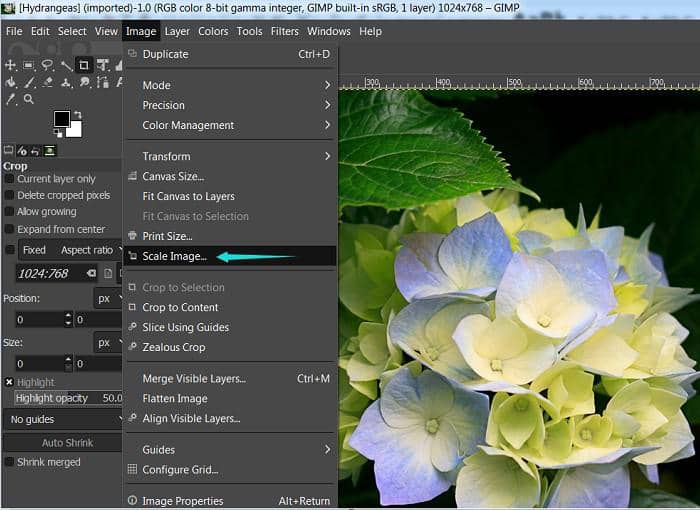Open the Fixed Aspect ratio dropdown
The height and width of the screenshot is (510, 700).
click(x=70, y=250)
